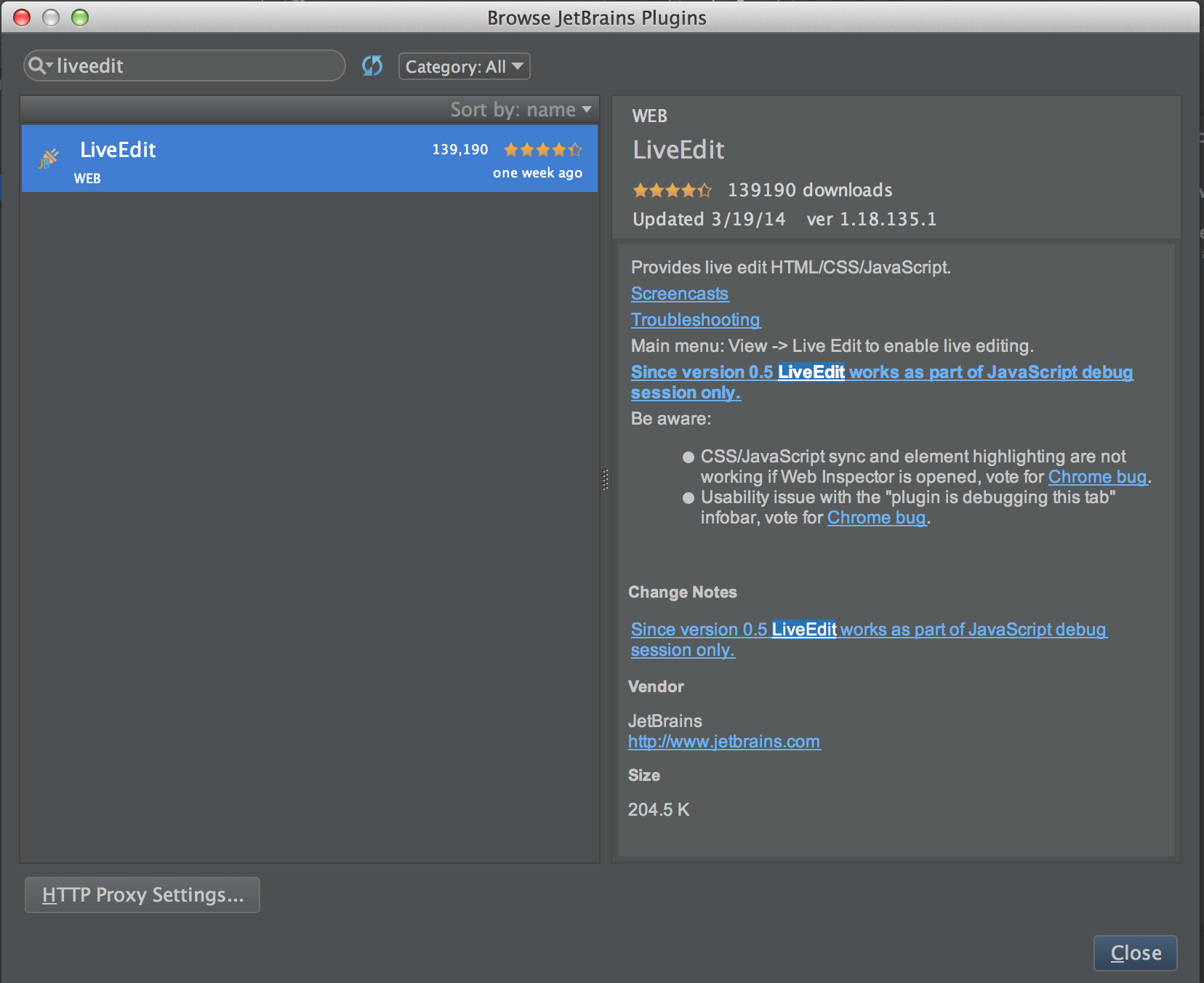Open the Screencasts link
The image size is (1204, 983).
[680, 294]
